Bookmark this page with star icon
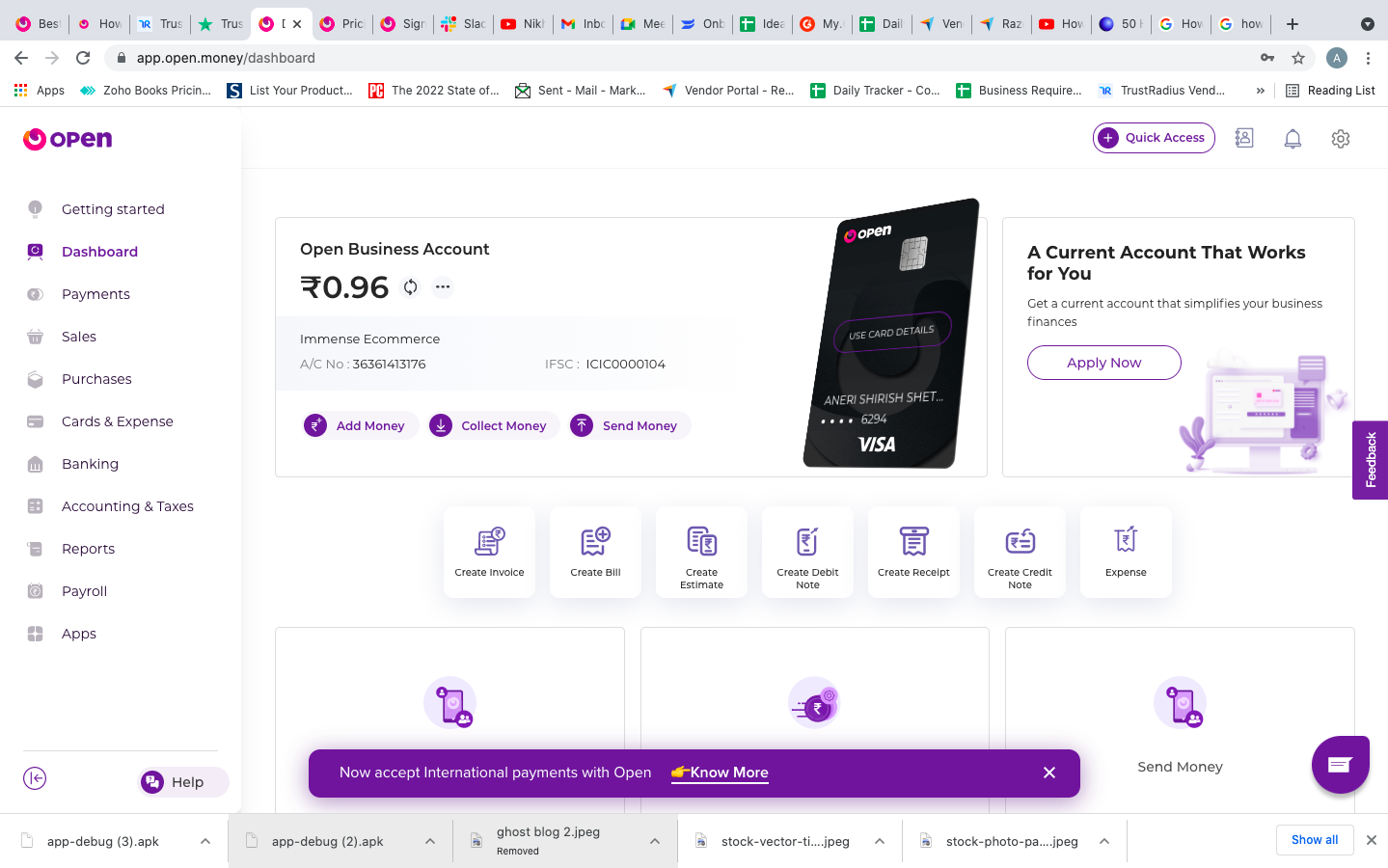1388x868 pixels. tap(1298, 58)
